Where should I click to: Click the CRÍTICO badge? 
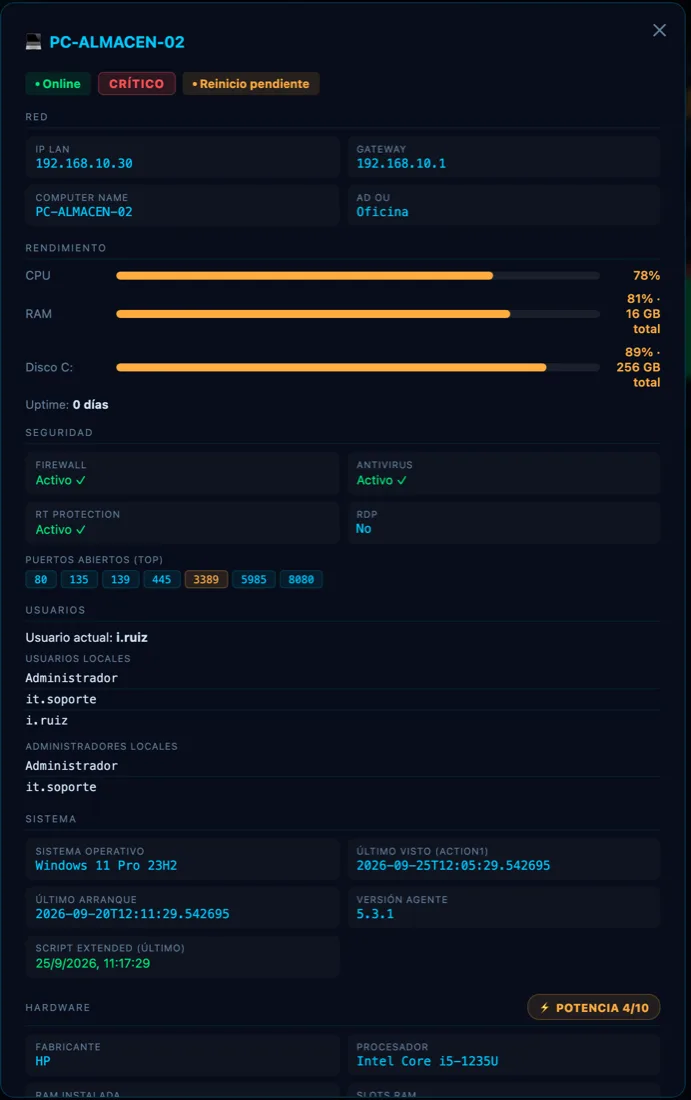tap(136, 83)
